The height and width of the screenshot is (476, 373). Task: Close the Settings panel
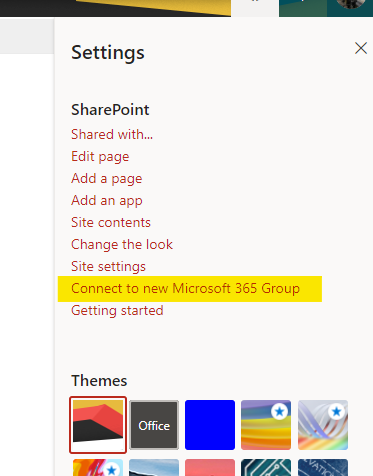(361, 48)
